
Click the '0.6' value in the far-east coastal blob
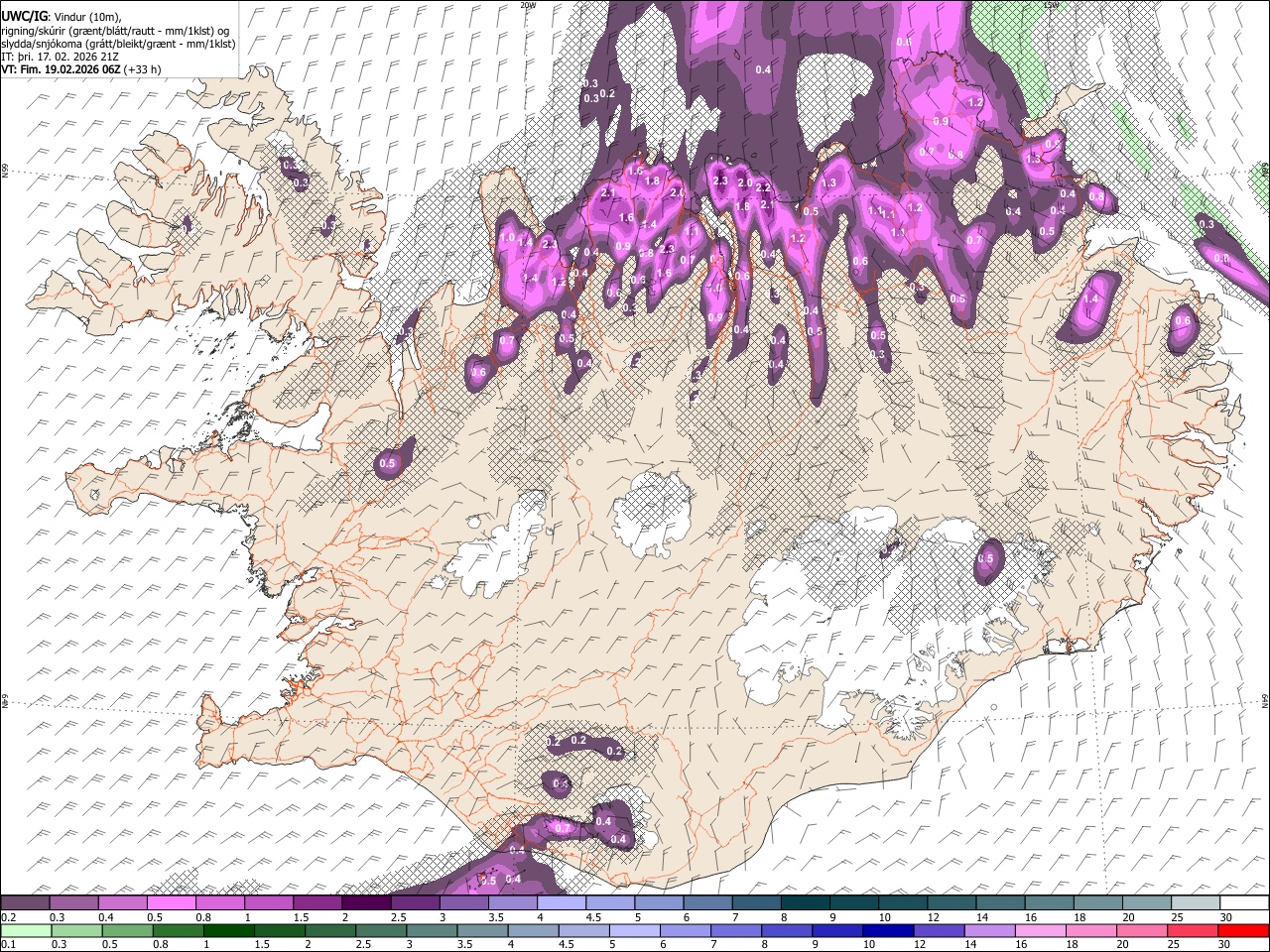point(1183,320)
